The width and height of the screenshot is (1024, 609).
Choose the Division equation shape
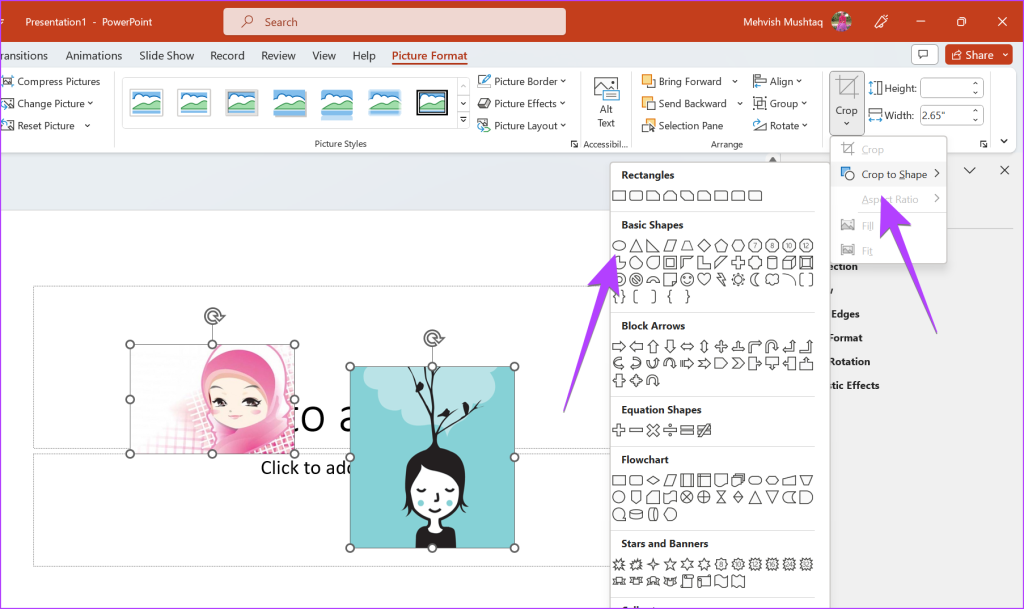click(669, 430)
